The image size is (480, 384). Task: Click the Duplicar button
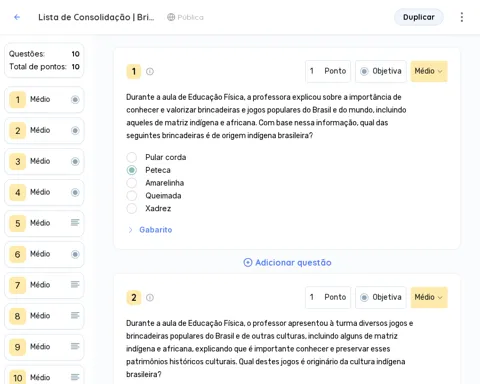pyautogui.click(x=419, y=17)
